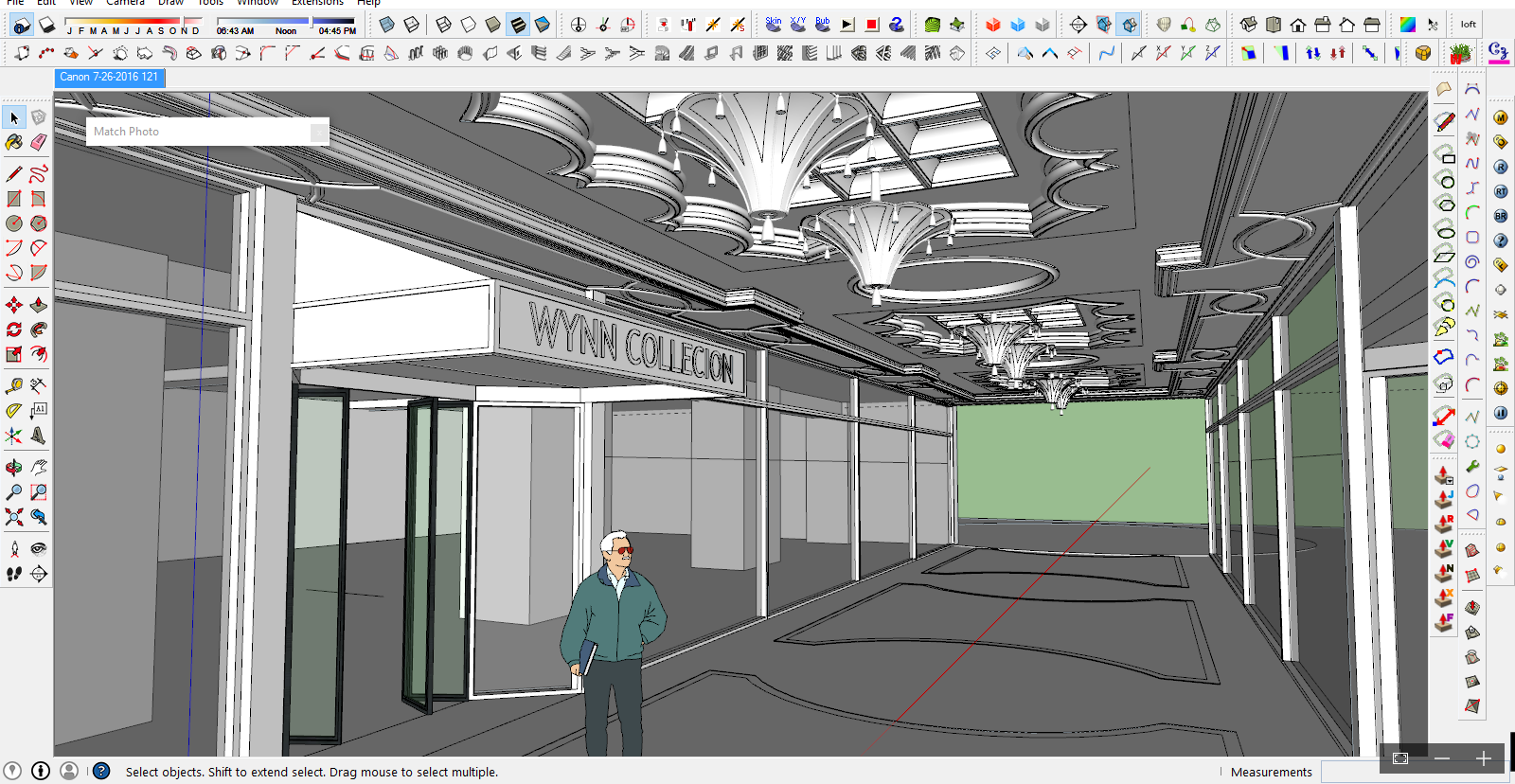
Task: Click the red Stop button icon
Action: tap(872, 25)
